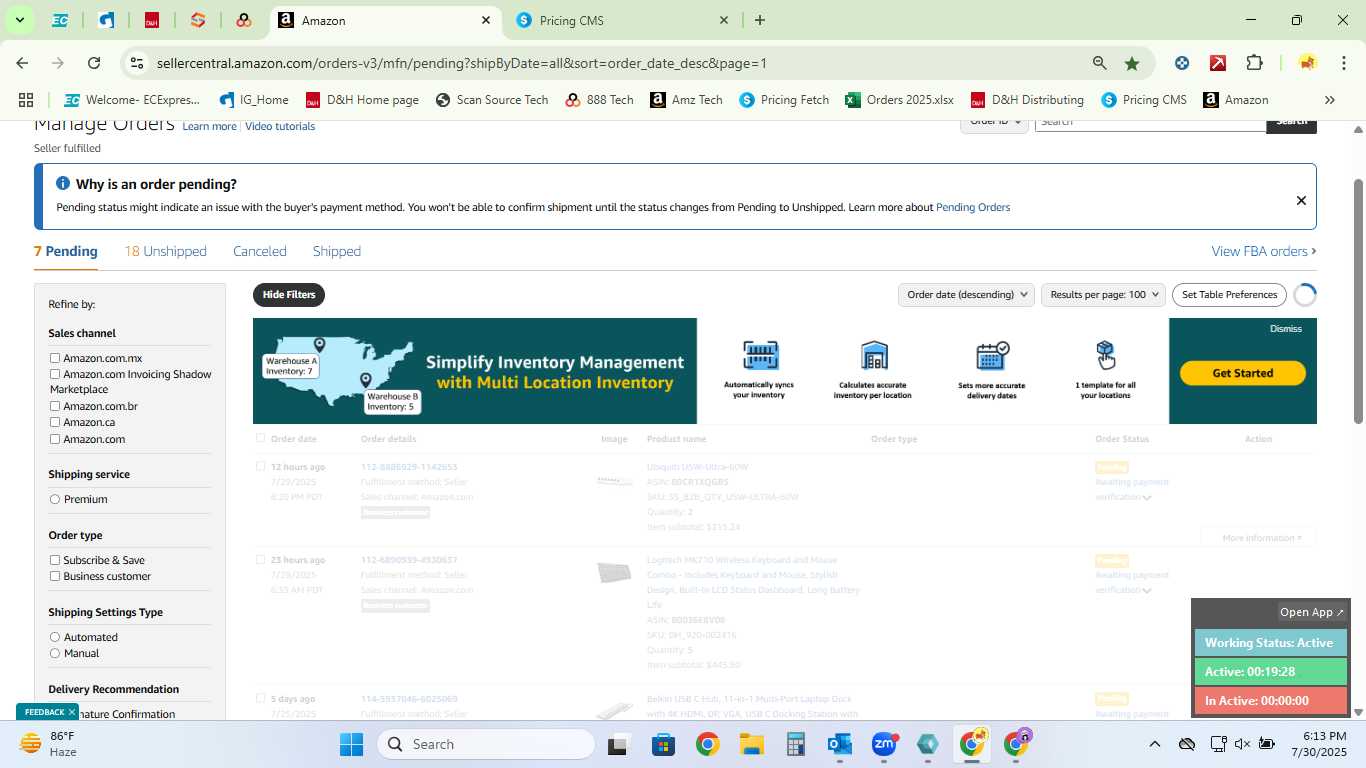Viewport: 1366px width, 768px height.
Task: Select Manual shipping settings radio
Action: [55, 653]
